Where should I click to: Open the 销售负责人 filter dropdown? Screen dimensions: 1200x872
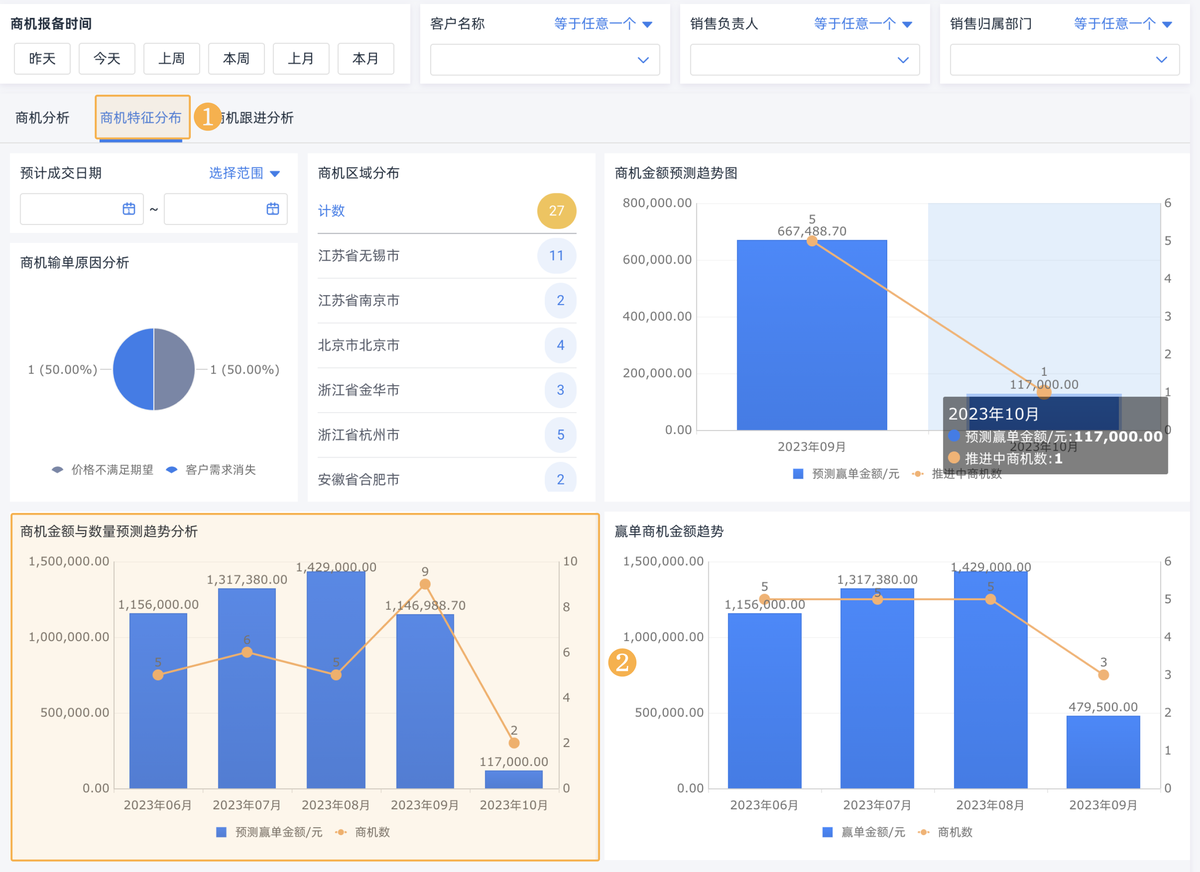point(857,23)
